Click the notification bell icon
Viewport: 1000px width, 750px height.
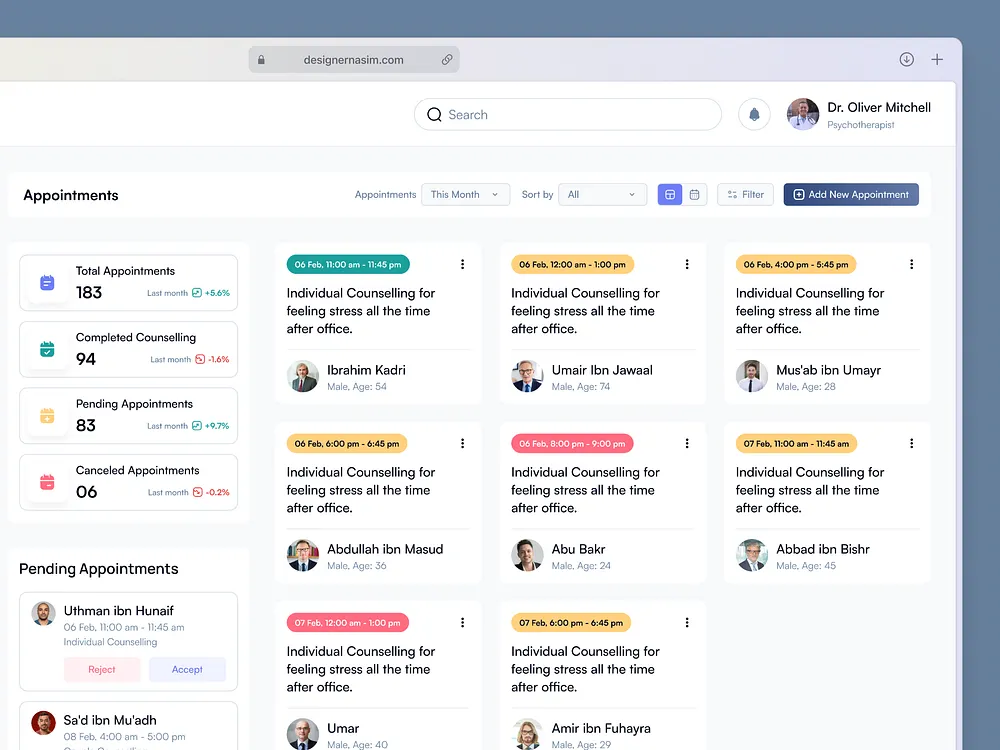[x=754, y=115]
